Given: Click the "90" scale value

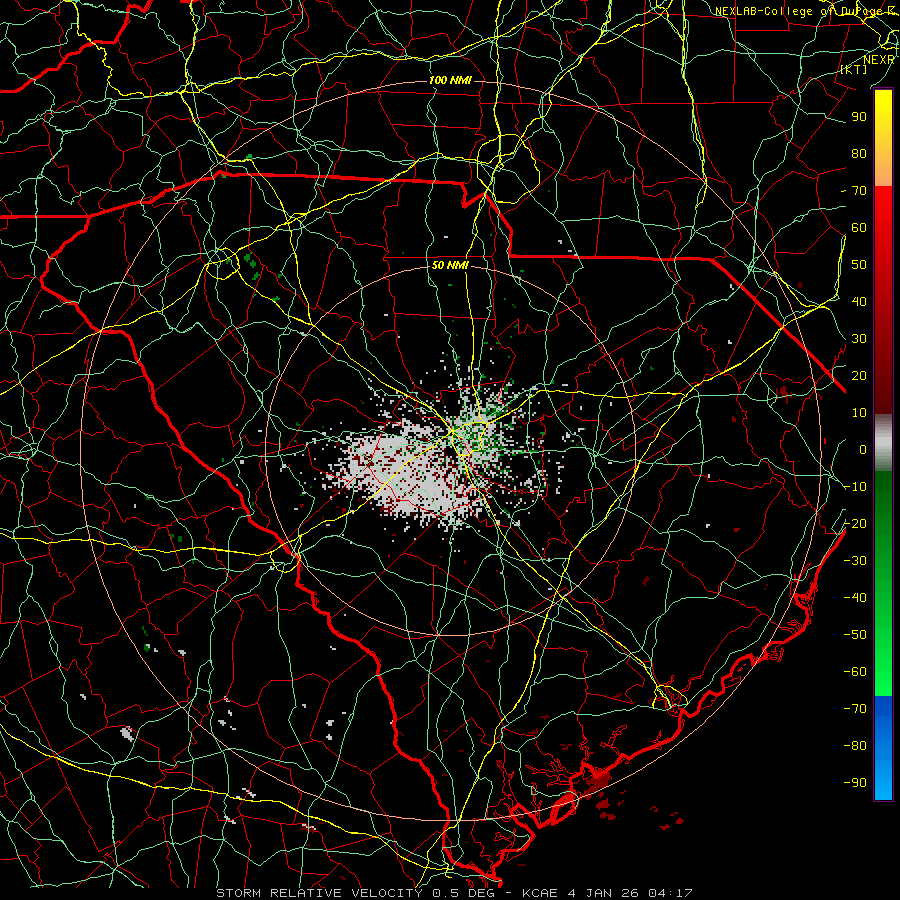Looking at the screenshot, I should [859, 117].
